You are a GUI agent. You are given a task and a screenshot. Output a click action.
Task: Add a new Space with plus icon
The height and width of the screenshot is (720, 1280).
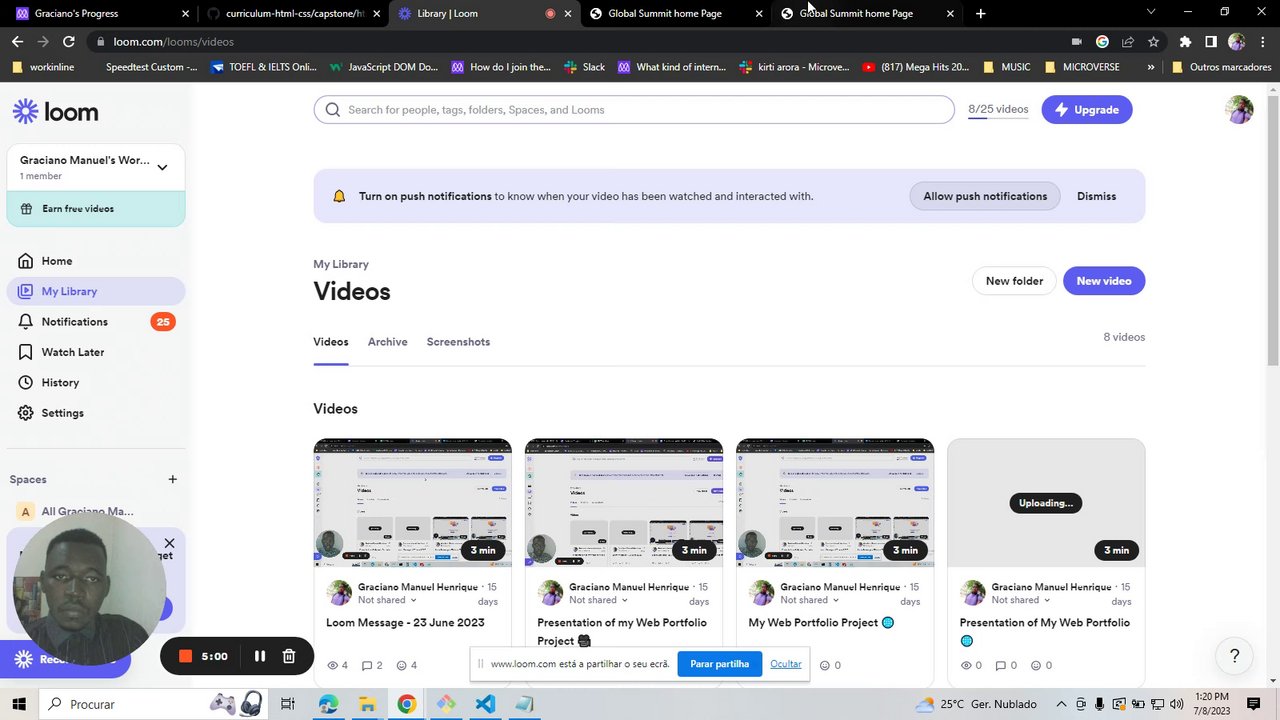[x=172, y=479]
